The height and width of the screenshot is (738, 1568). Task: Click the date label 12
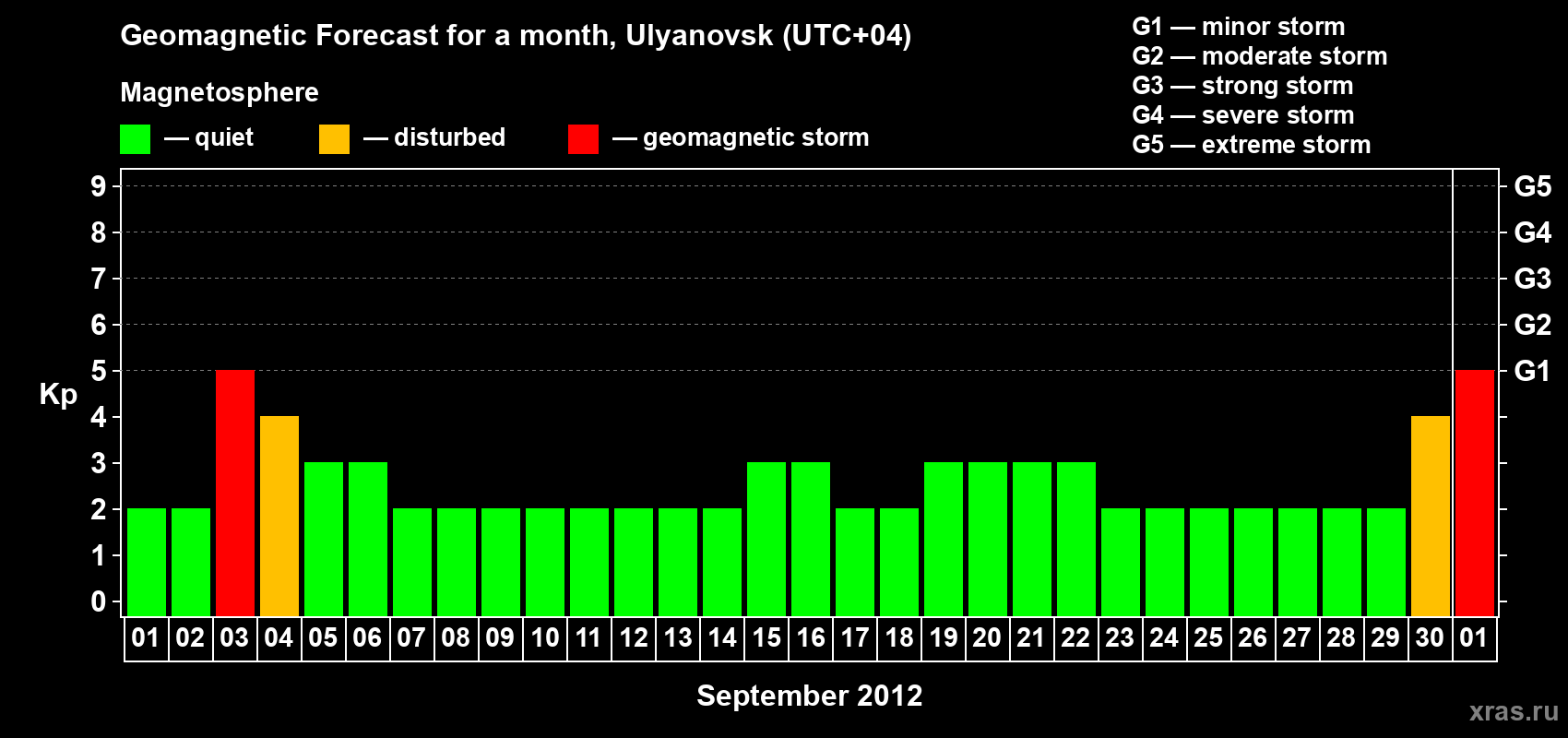click(x=634, y=637)
